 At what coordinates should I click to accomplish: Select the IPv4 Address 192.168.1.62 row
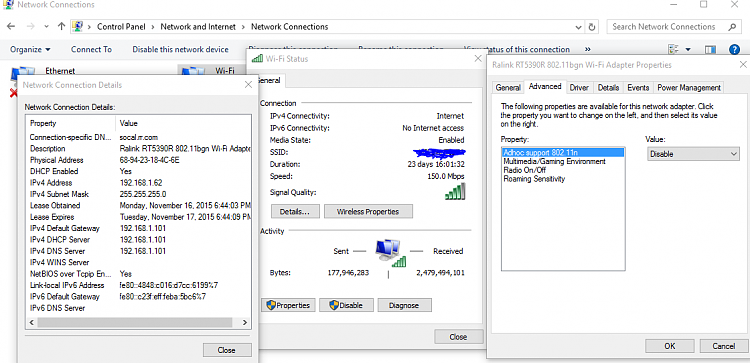(x=138, y=183)
